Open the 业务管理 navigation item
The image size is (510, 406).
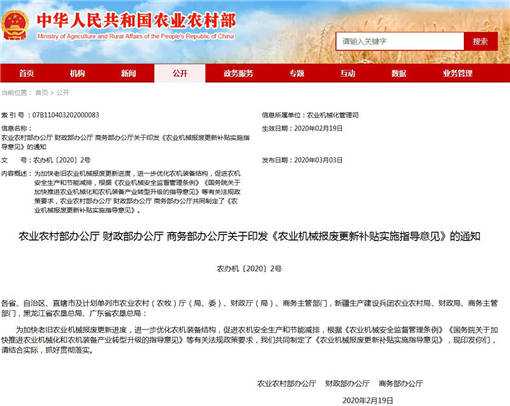tap(457, 73)
